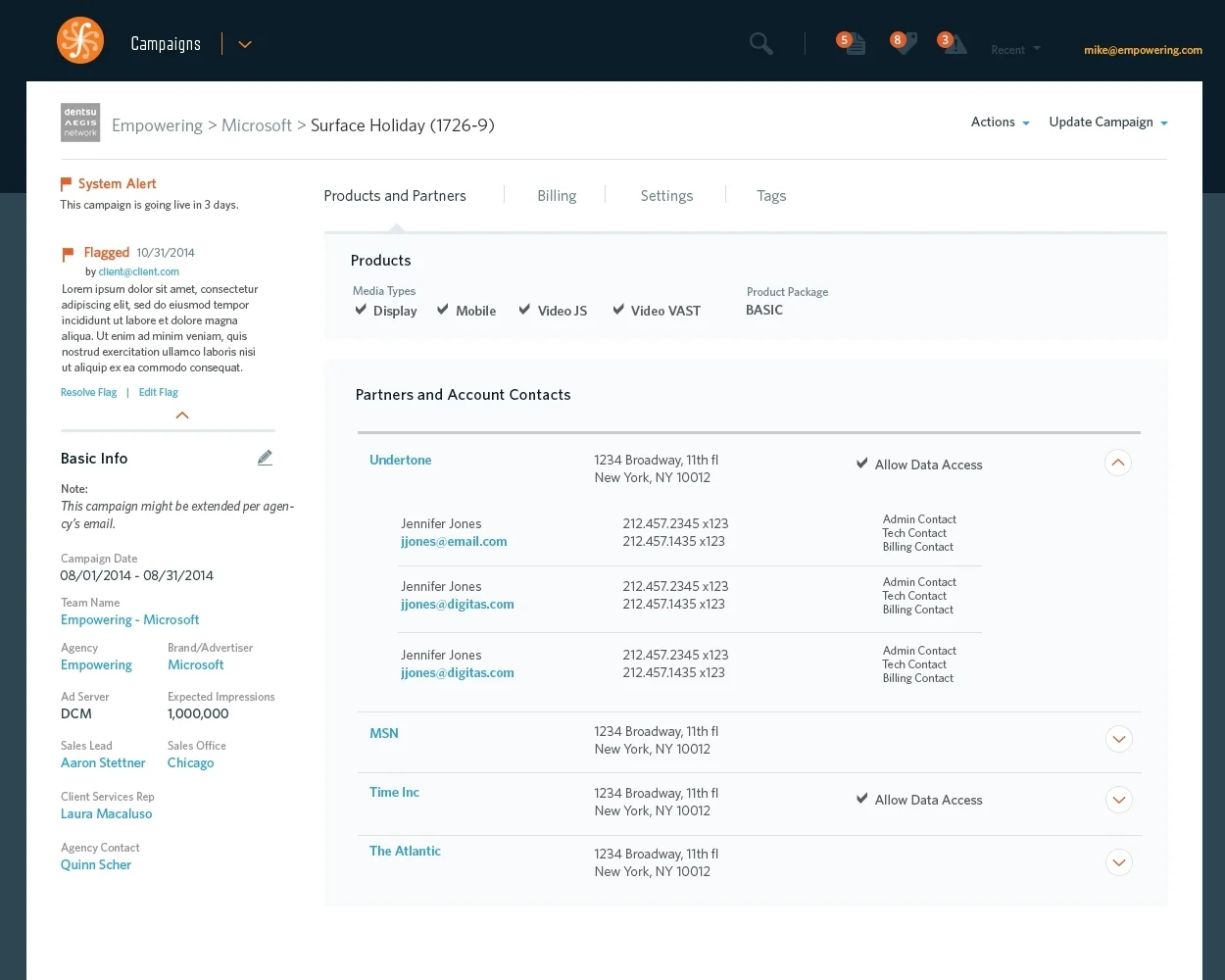Collapse the Undertone partner details
The width and height of the screenshot is (1225, 980).
[x=1118, y=462]
